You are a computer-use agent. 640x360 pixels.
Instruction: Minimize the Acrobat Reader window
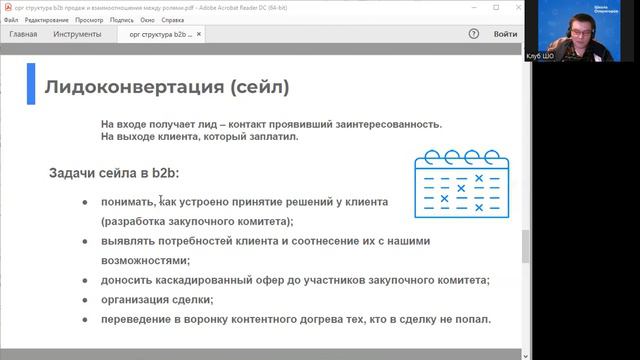tap(474, 7)
